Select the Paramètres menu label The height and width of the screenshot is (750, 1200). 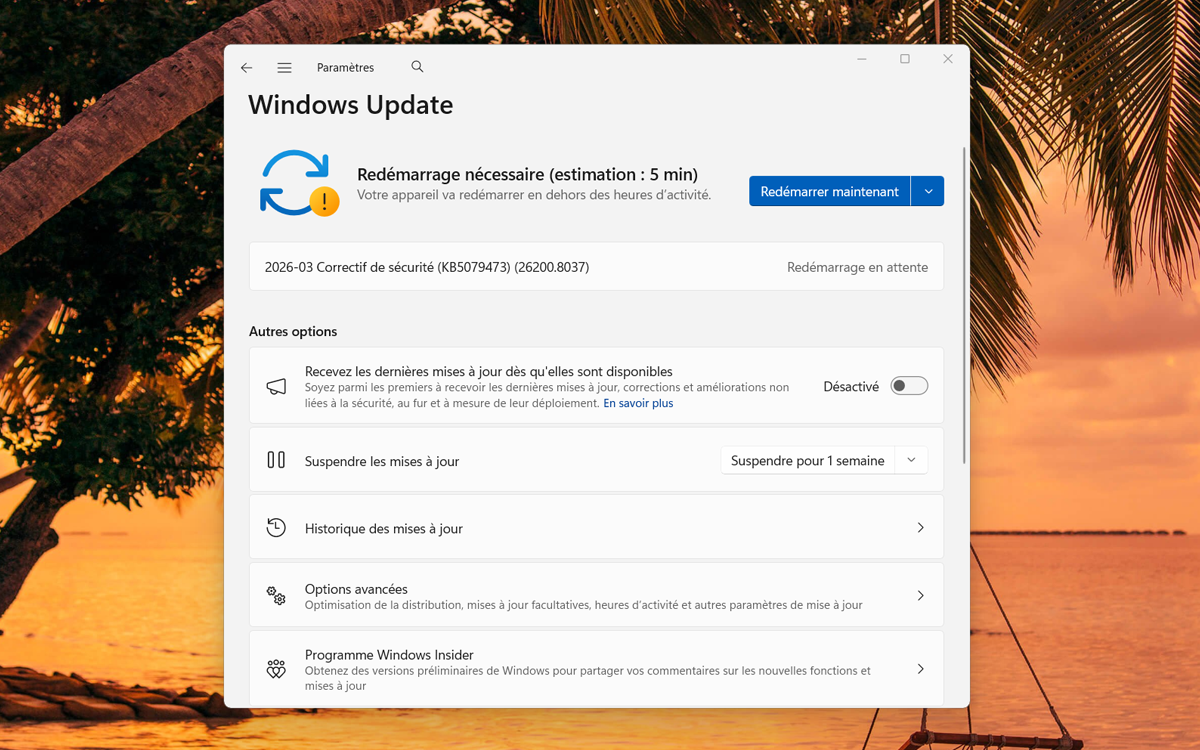pyautogui.click(x=345, y=67)
